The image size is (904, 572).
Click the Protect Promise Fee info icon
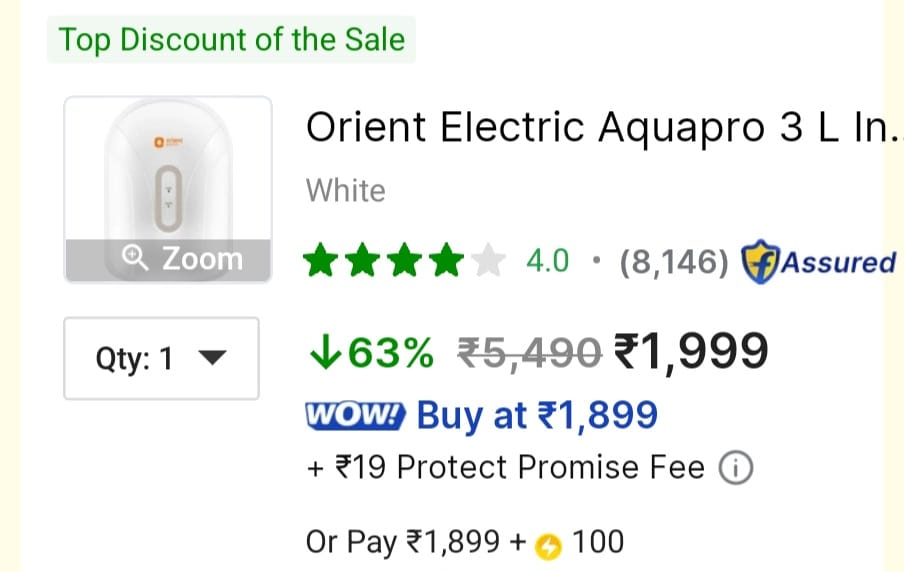[x=736, y=468]
